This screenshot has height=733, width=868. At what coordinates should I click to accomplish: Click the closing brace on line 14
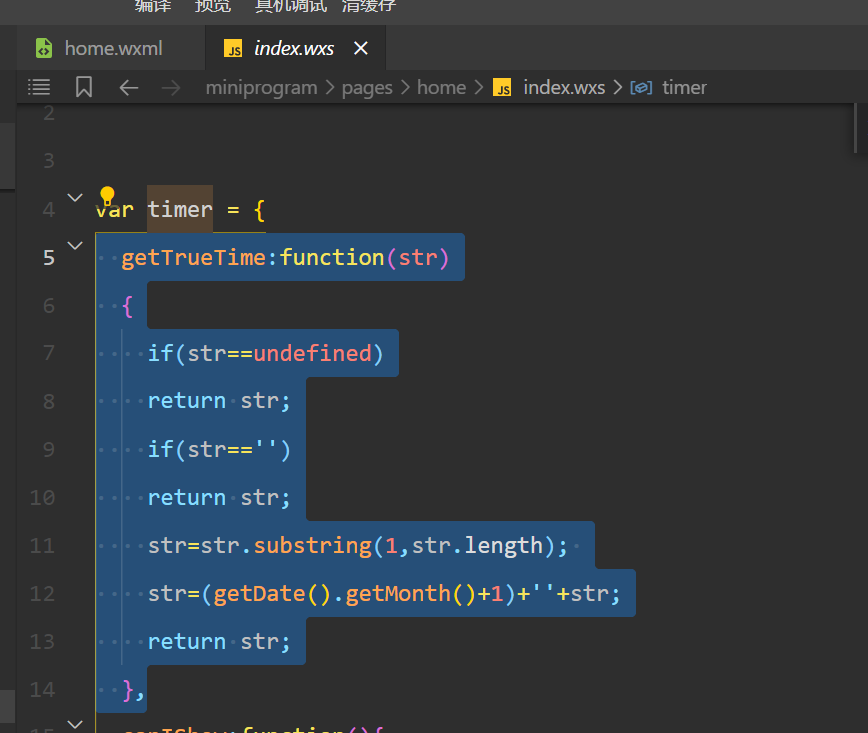point(128,690)
